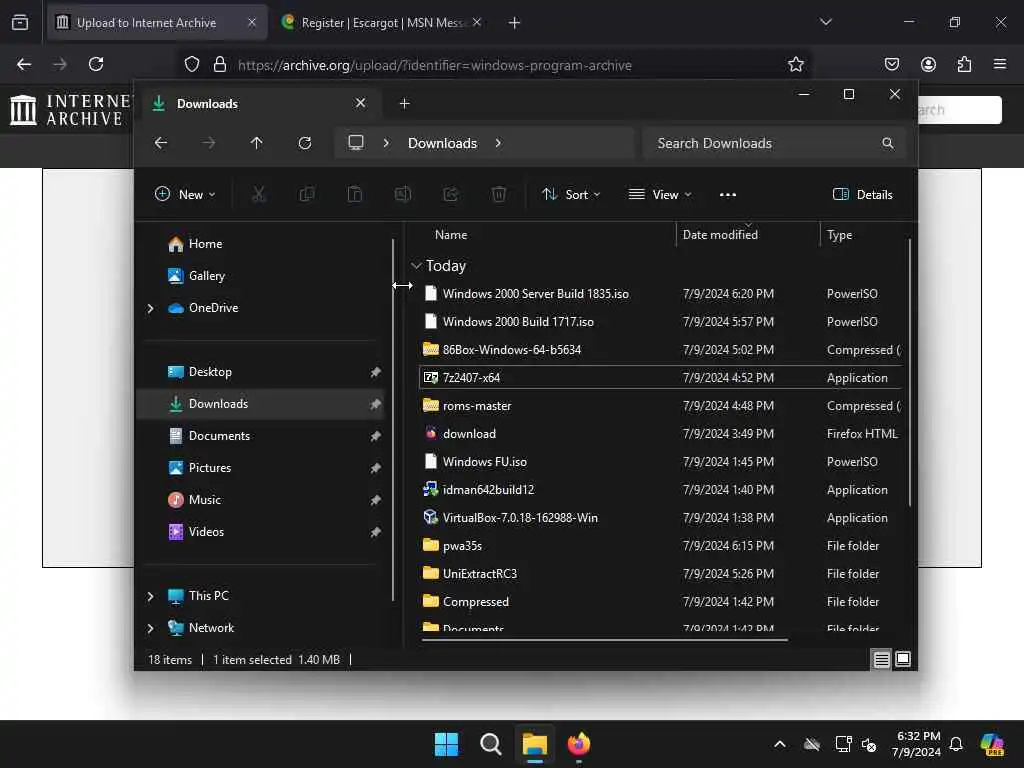Go back in File Explorer

pos(161,143)
